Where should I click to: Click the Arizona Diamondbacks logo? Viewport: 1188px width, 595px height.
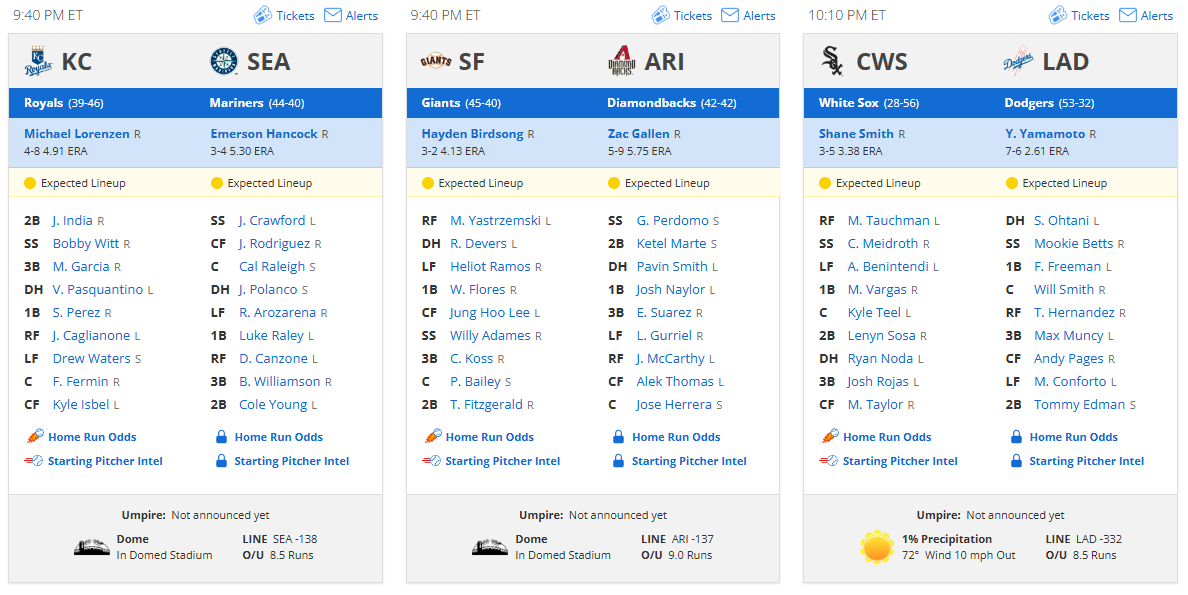tap(621, 61)
